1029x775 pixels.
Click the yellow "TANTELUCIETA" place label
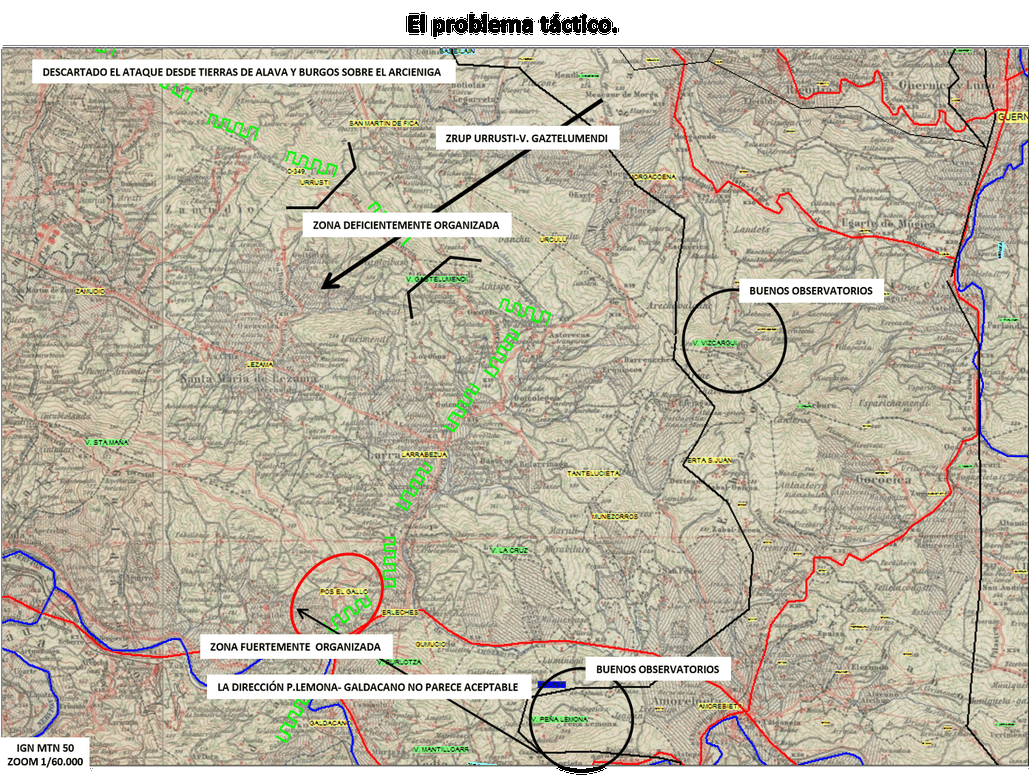(x=593, y=473)
